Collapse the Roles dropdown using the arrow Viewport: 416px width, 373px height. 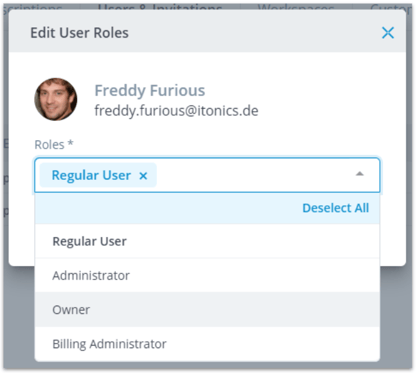[x=359, y=174]
